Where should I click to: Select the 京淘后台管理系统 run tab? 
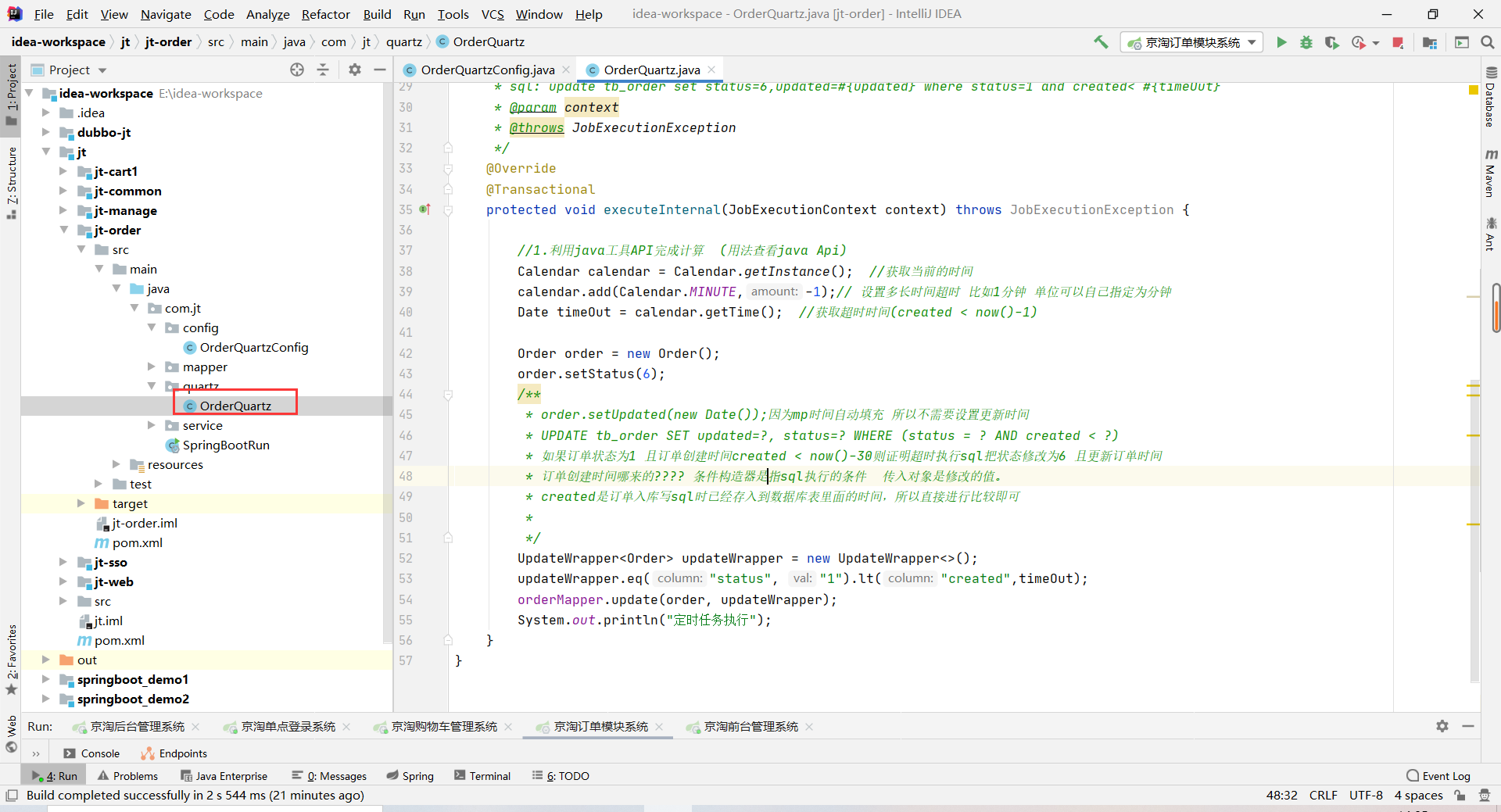tap(137, 726)
